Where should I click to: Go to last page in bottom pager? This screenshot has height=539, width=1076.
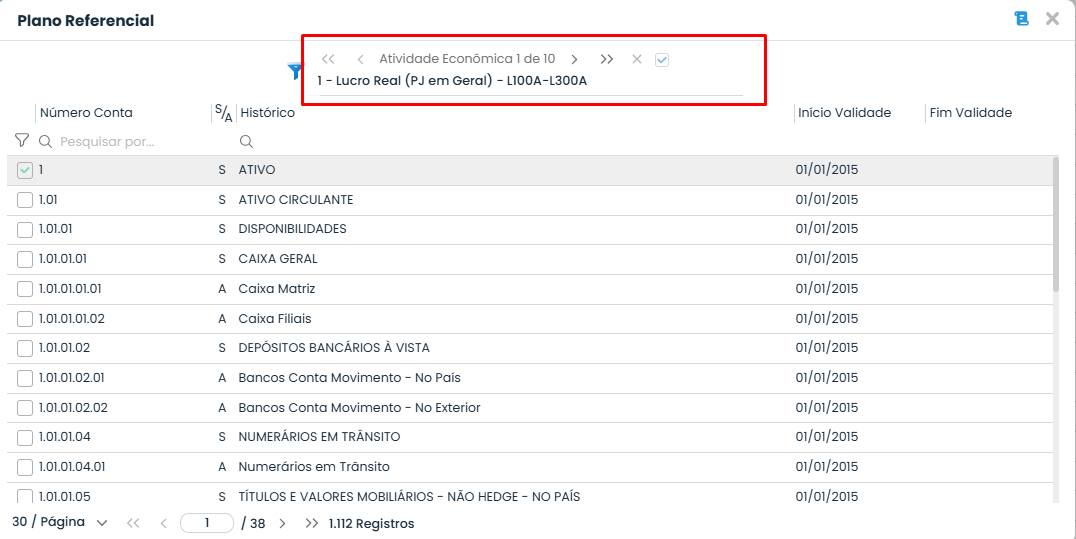click(x=312, y=523)
